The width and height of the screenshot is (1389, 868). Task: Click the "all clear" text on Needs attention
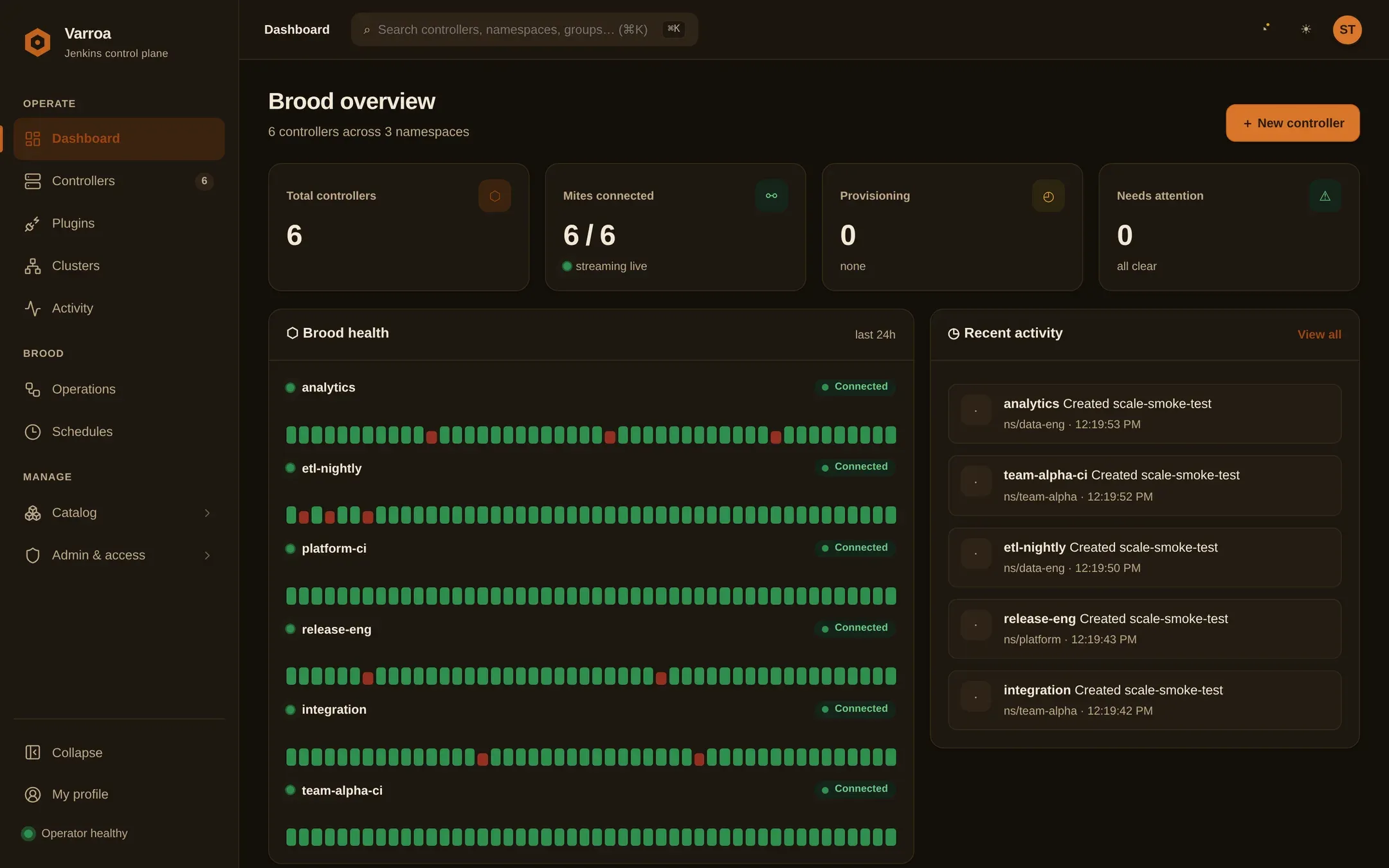pos(1136,266)
